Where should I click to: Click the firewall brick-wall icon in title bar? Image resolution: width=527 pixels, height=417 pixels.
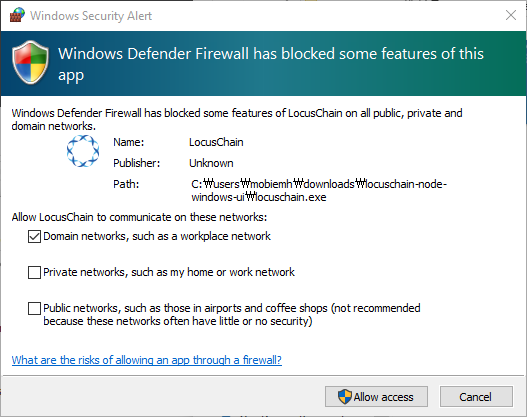click(x=17, y=15)
